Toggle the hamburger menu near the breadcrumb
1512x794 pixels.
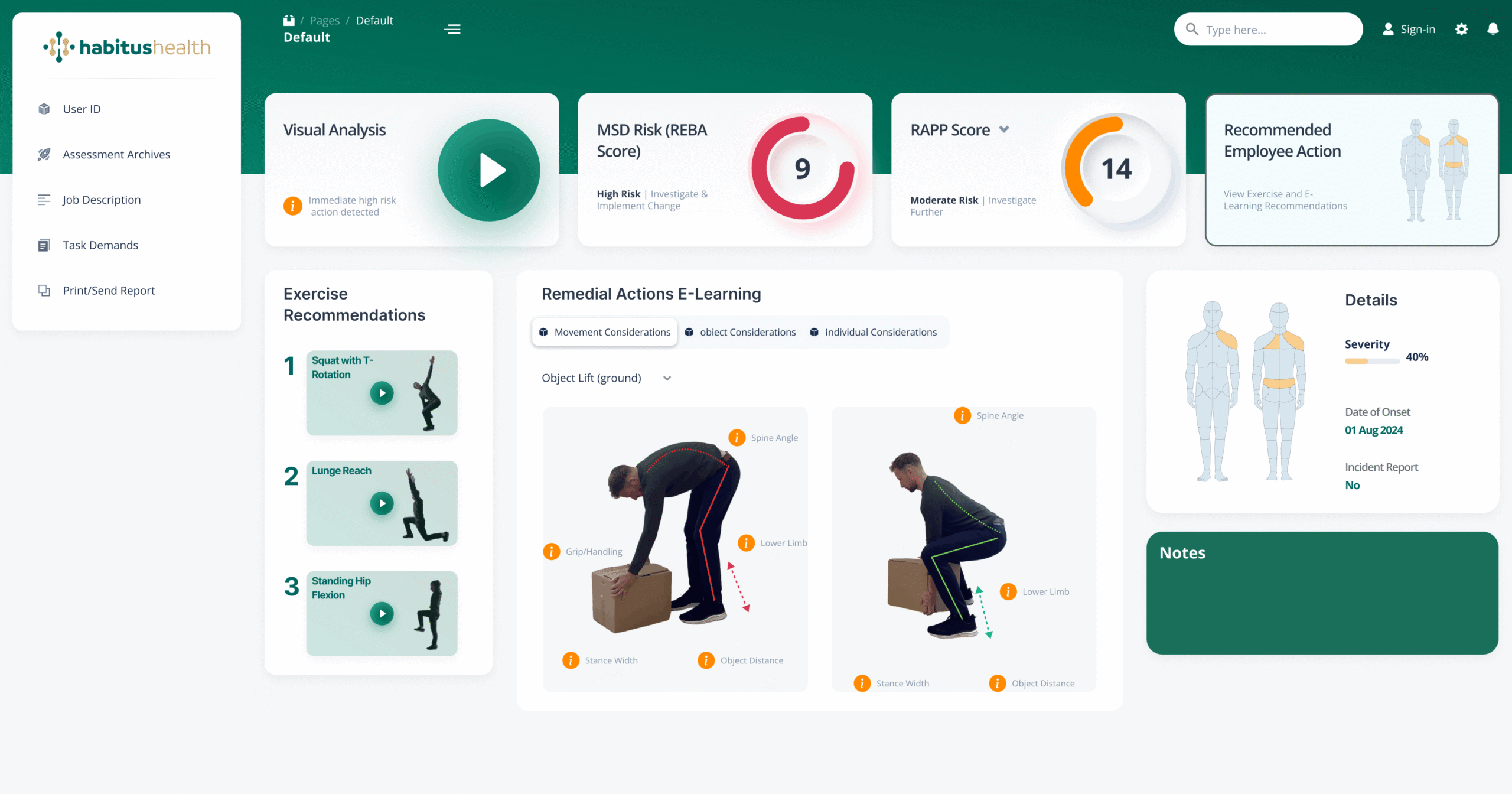pyautogui.click(x=452, y=29)
